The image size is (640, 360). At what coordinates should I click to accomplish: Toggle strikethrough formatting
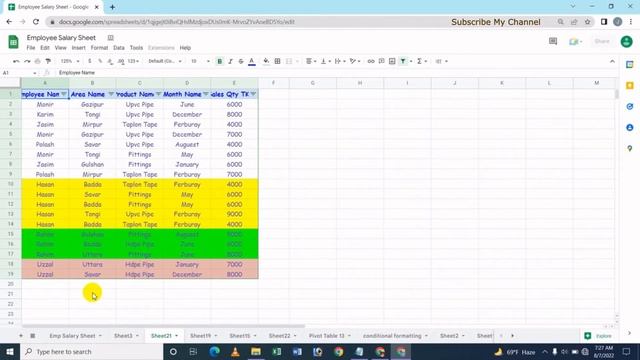(241, 61)
